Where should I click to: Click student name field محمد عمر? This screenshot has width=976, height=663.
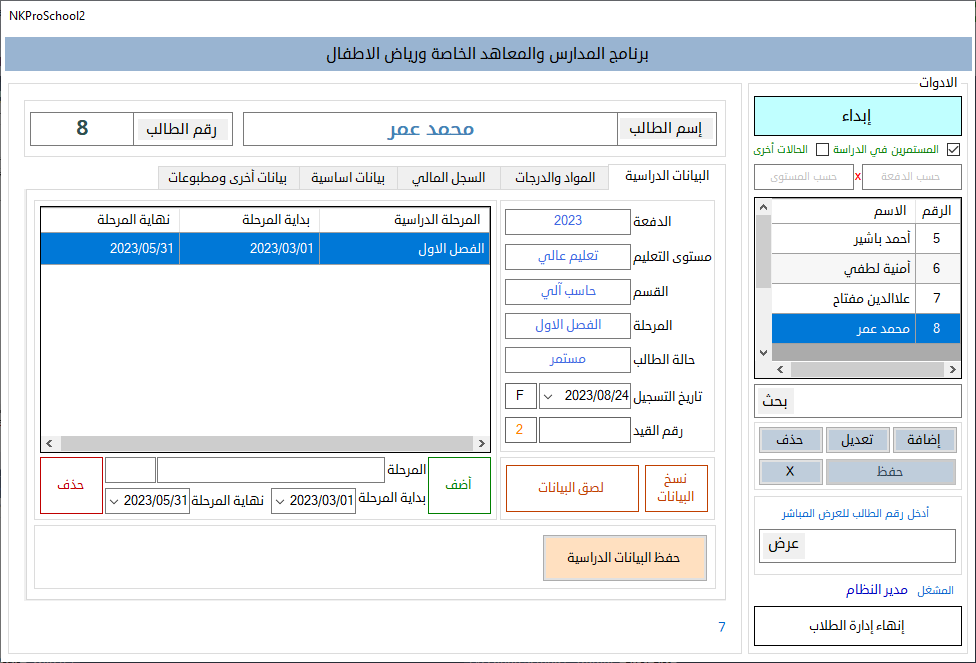coord(431,129)
